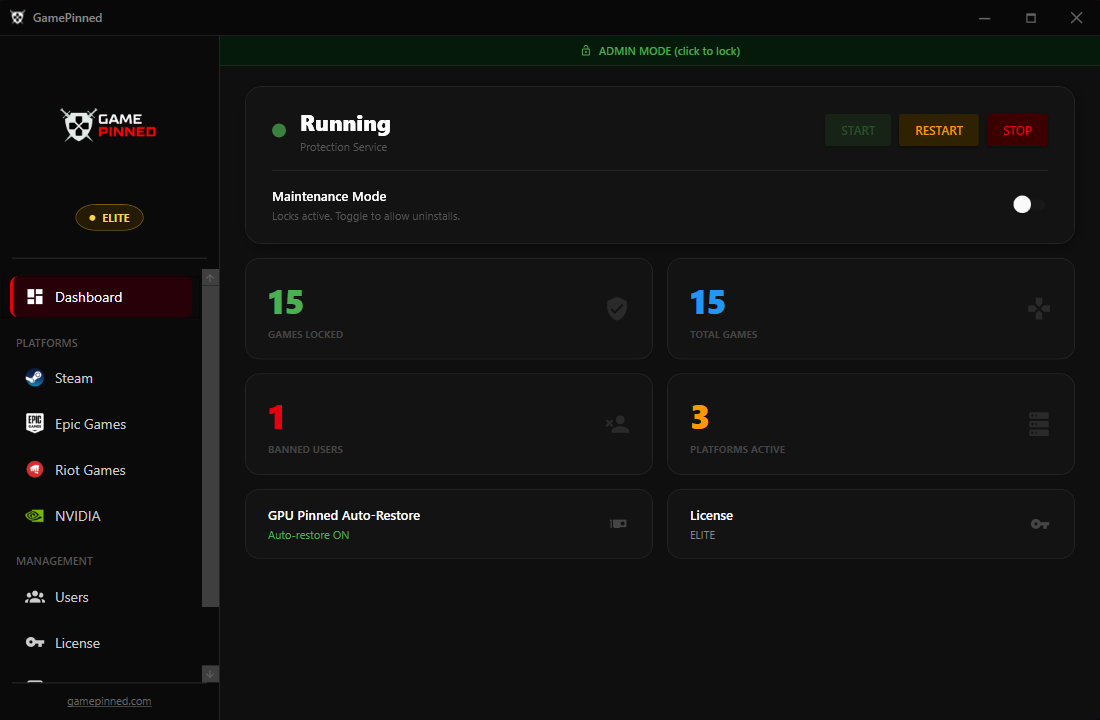Click the shield icon on Games Locked card
This screenshot has width=1100, height=720.
(617, 309)
